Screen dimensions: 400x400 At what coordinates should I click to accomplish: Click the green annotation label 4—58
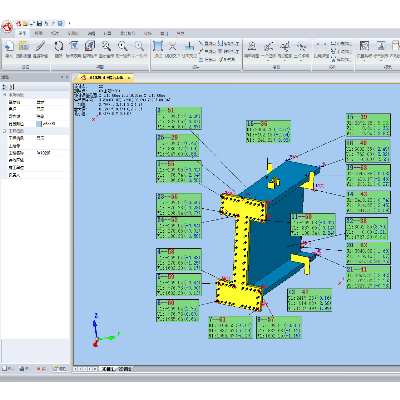point(179,259)
